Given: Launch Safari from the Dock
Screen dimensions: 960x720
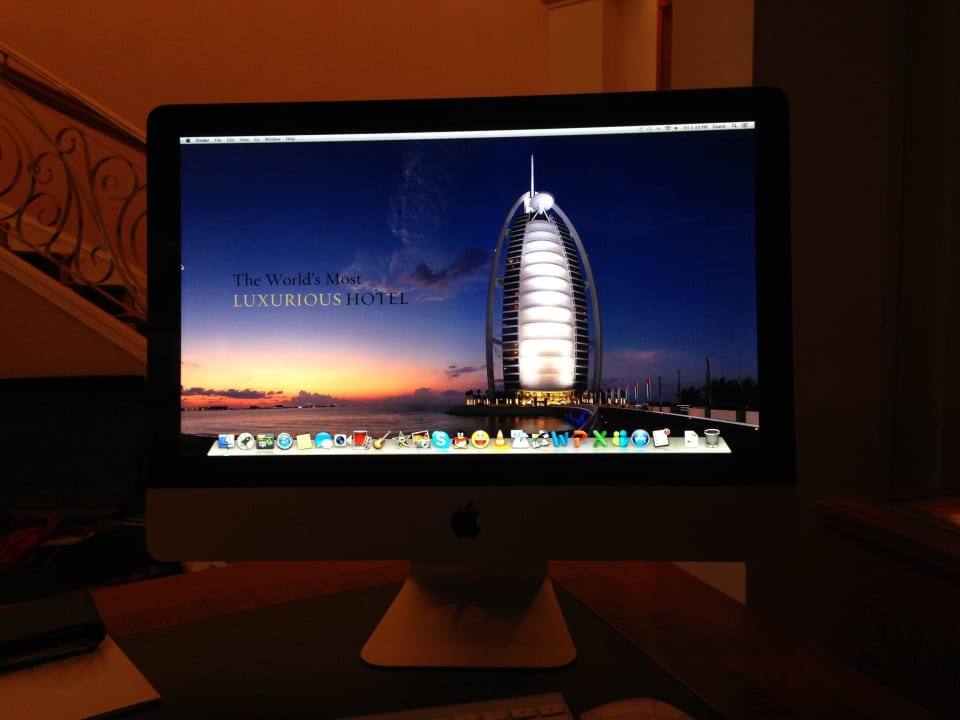Looking at the screenshot, I should coord(284,441).
